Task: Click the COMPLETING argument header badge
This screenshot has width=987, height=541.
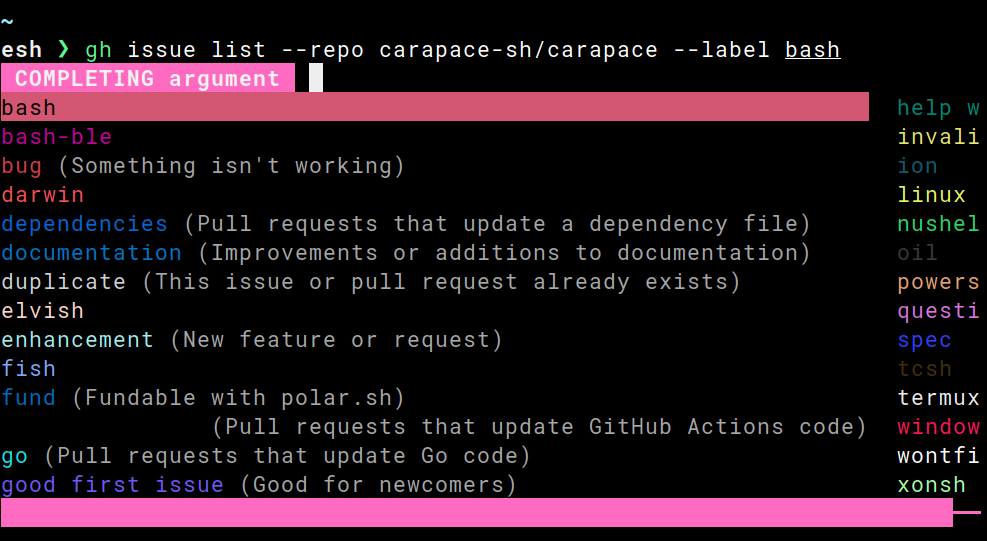Action: (x=147, y=78)
